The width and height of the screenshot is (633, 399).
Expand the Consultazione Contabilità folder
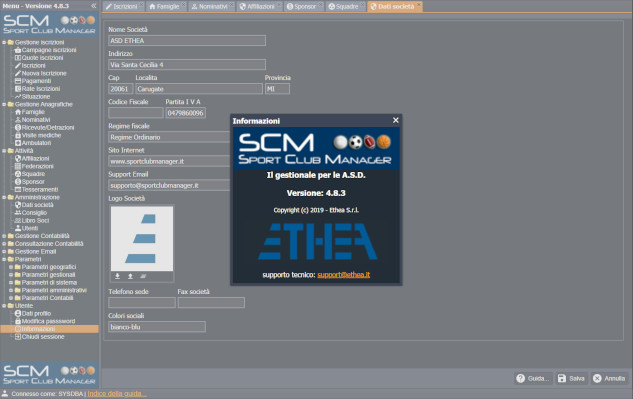[x=4, y=244]
